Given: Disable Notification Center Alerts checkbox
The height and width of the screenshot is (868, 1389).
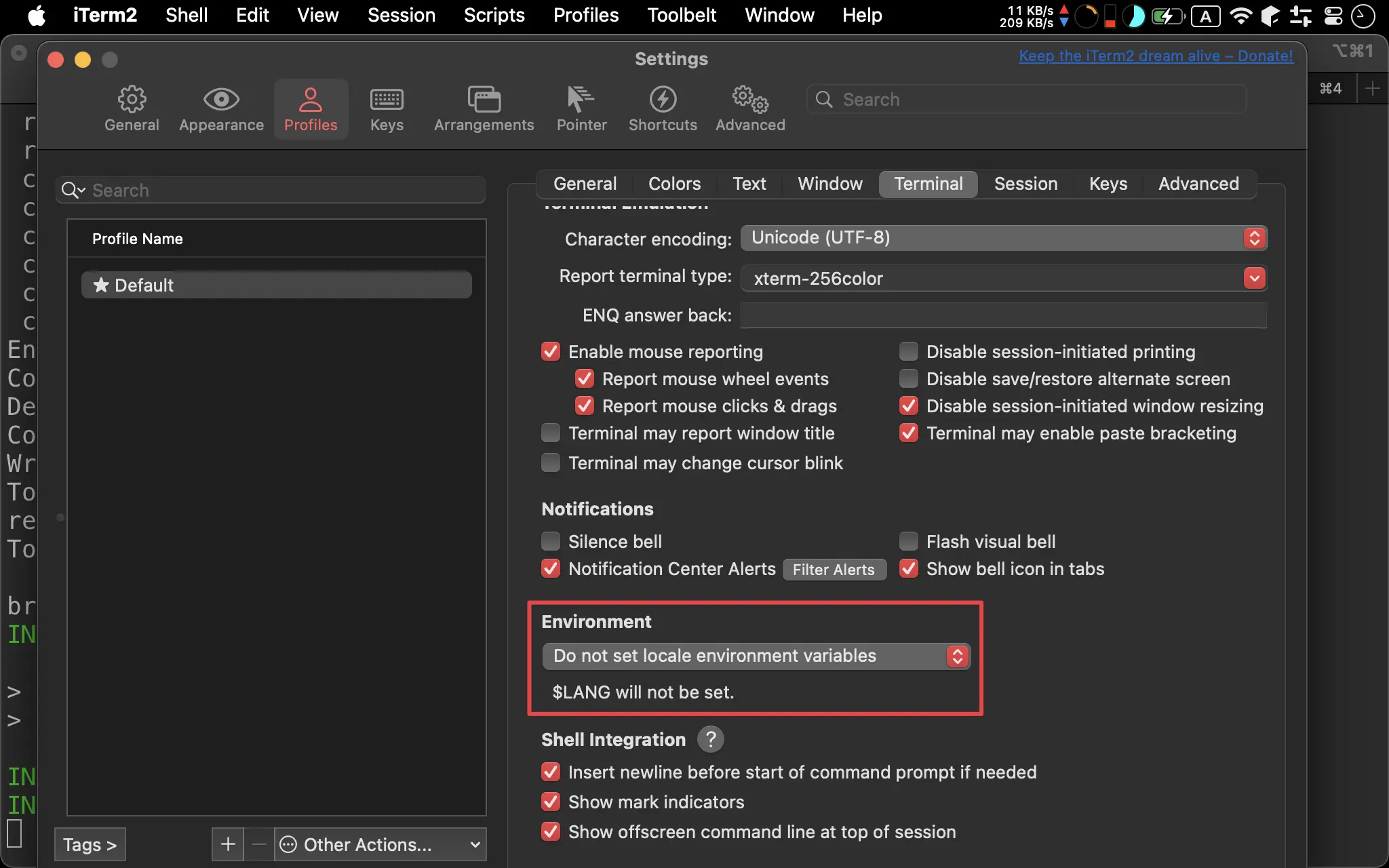Looking at the screenshot, I should 550,569.
